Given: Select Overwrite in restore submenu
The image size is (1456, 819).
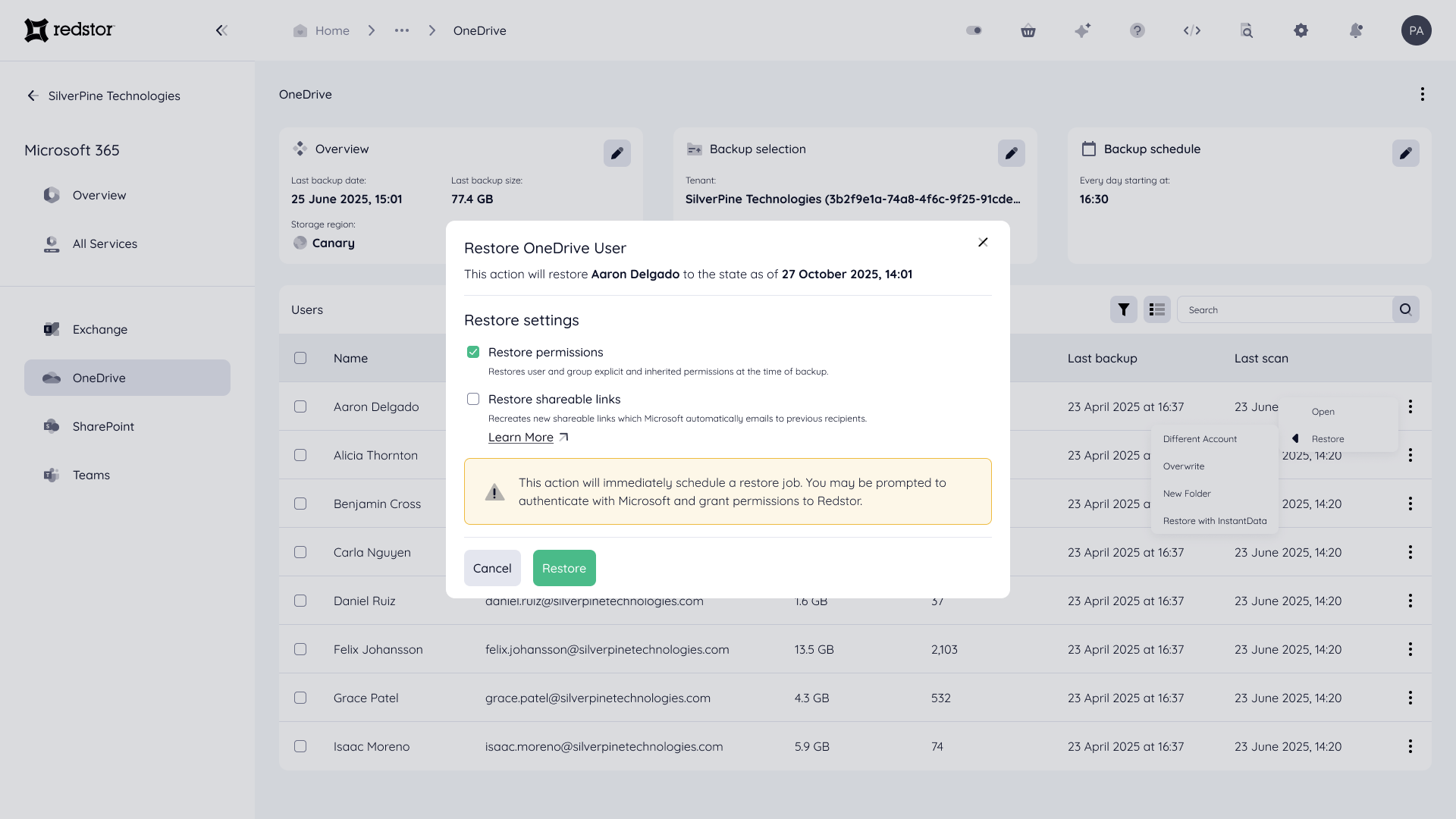Looking at the screenshot, I should 1184,466.
